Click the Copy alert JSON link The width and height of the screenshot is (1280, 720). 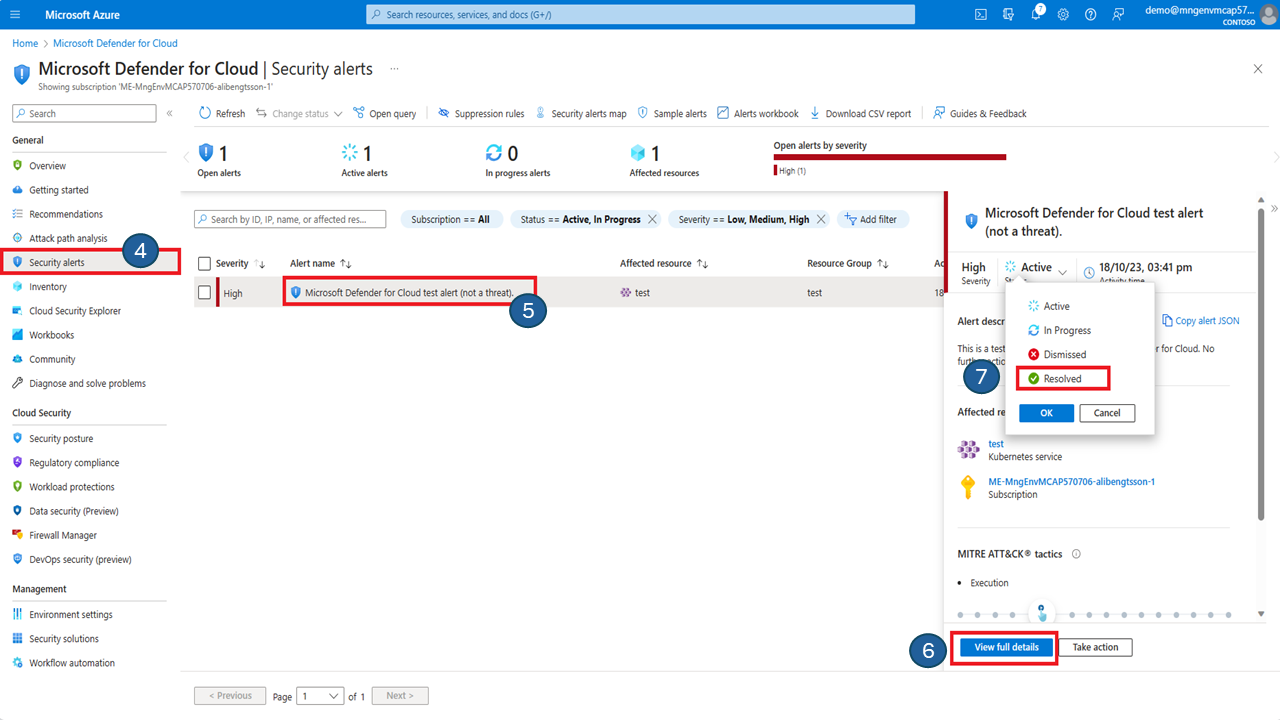pyautogui.click(x=1201, y=321)
